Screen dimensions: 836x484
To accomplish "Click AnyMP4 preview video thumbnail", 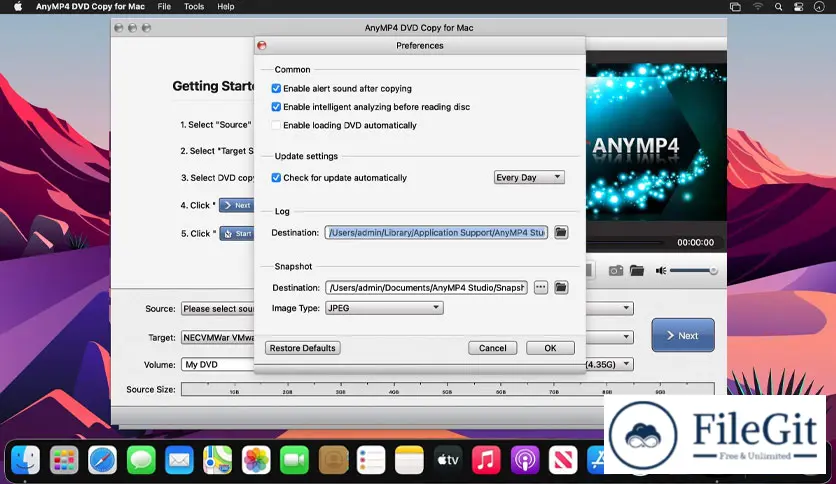I will (x=656, y=141).
